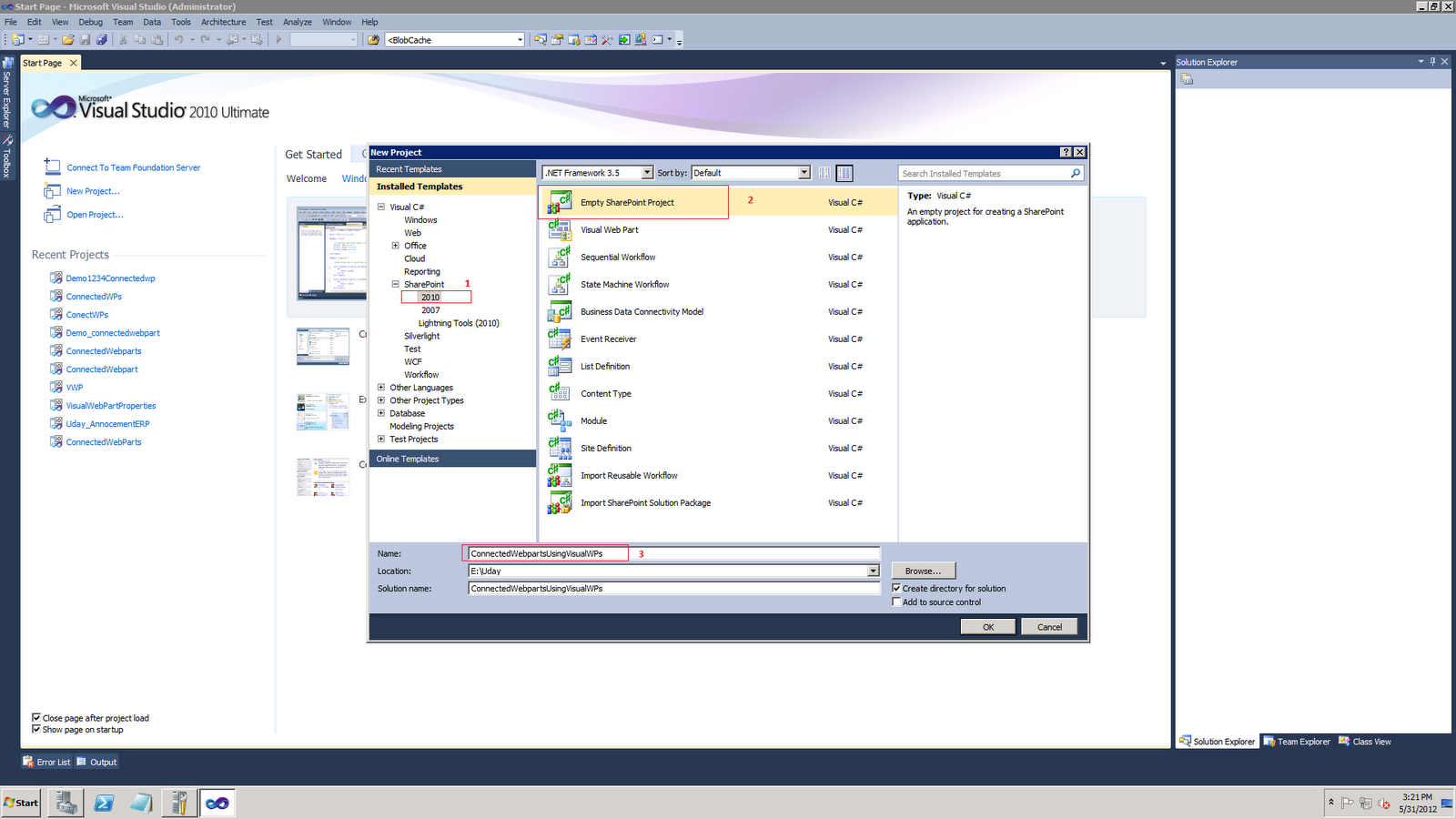The height and width of the screenshot is (819, 1456).
Task: Select the Event Receiver template icon
Action: [559, 339]
